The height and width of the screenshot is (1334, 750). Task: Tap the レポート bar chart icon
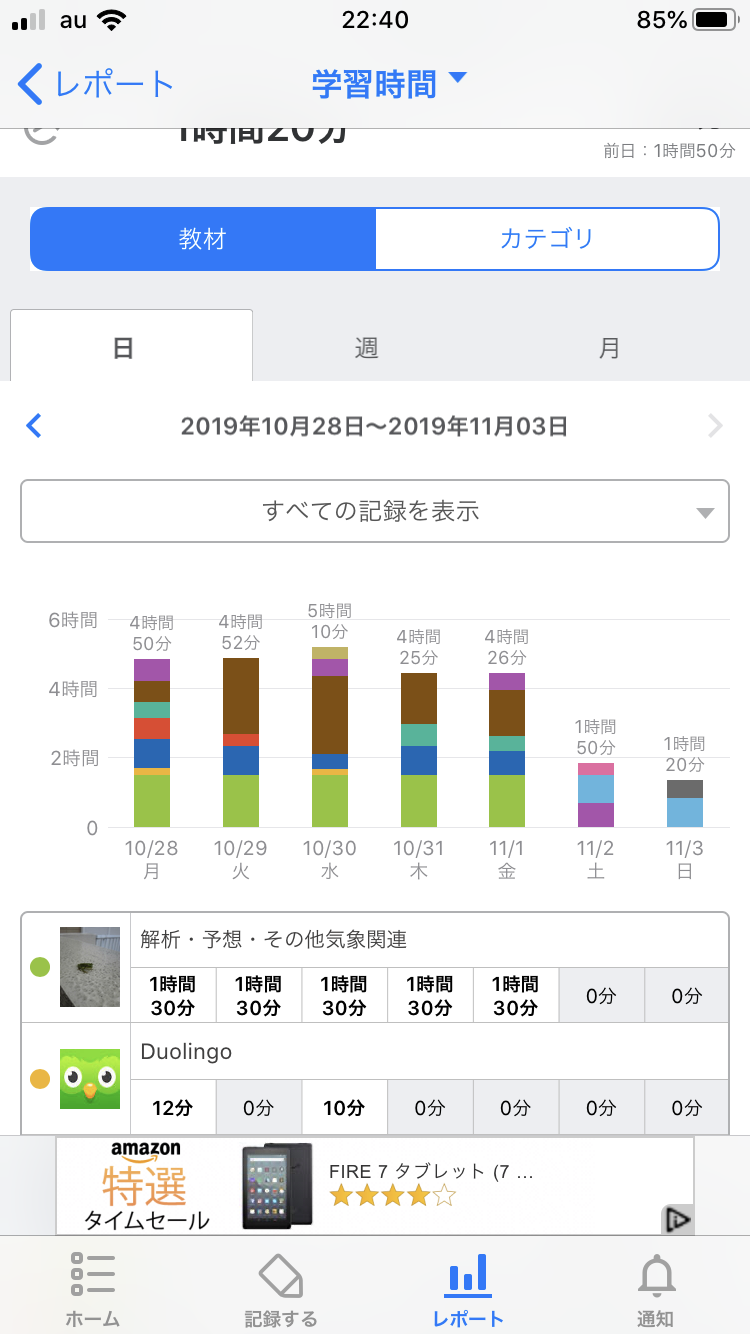[468, 1274]
